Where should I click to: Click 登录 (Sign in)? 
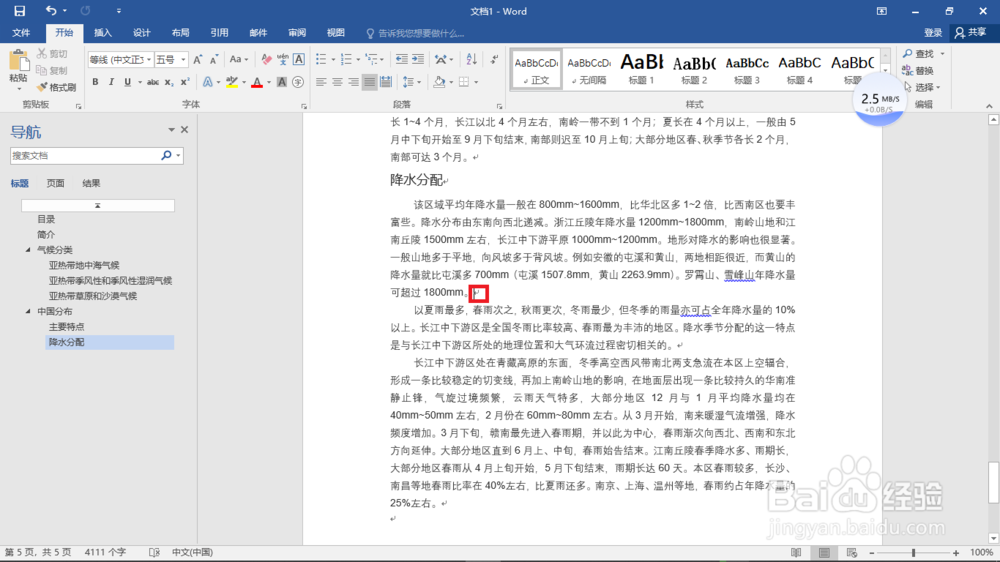pos(933,33)
